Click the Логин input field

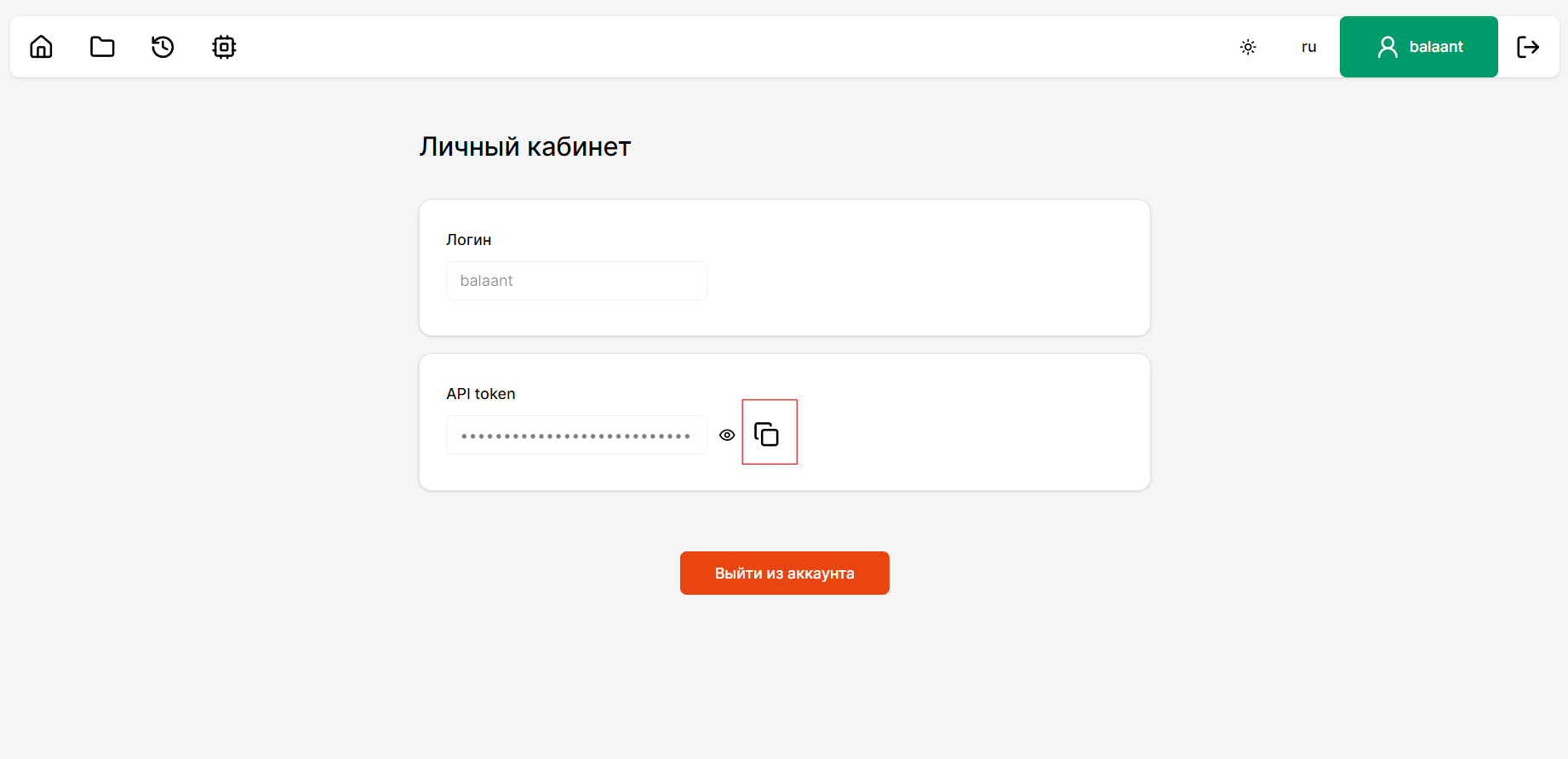point(576,281)
